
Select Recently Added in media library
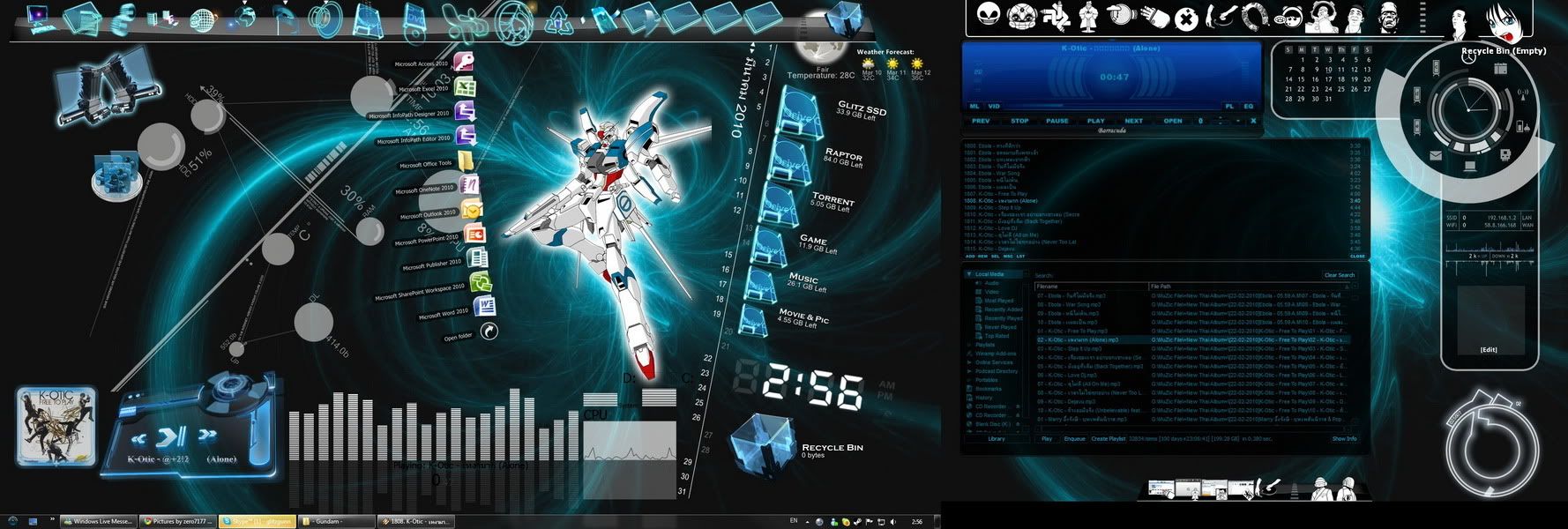(1004, 309)
